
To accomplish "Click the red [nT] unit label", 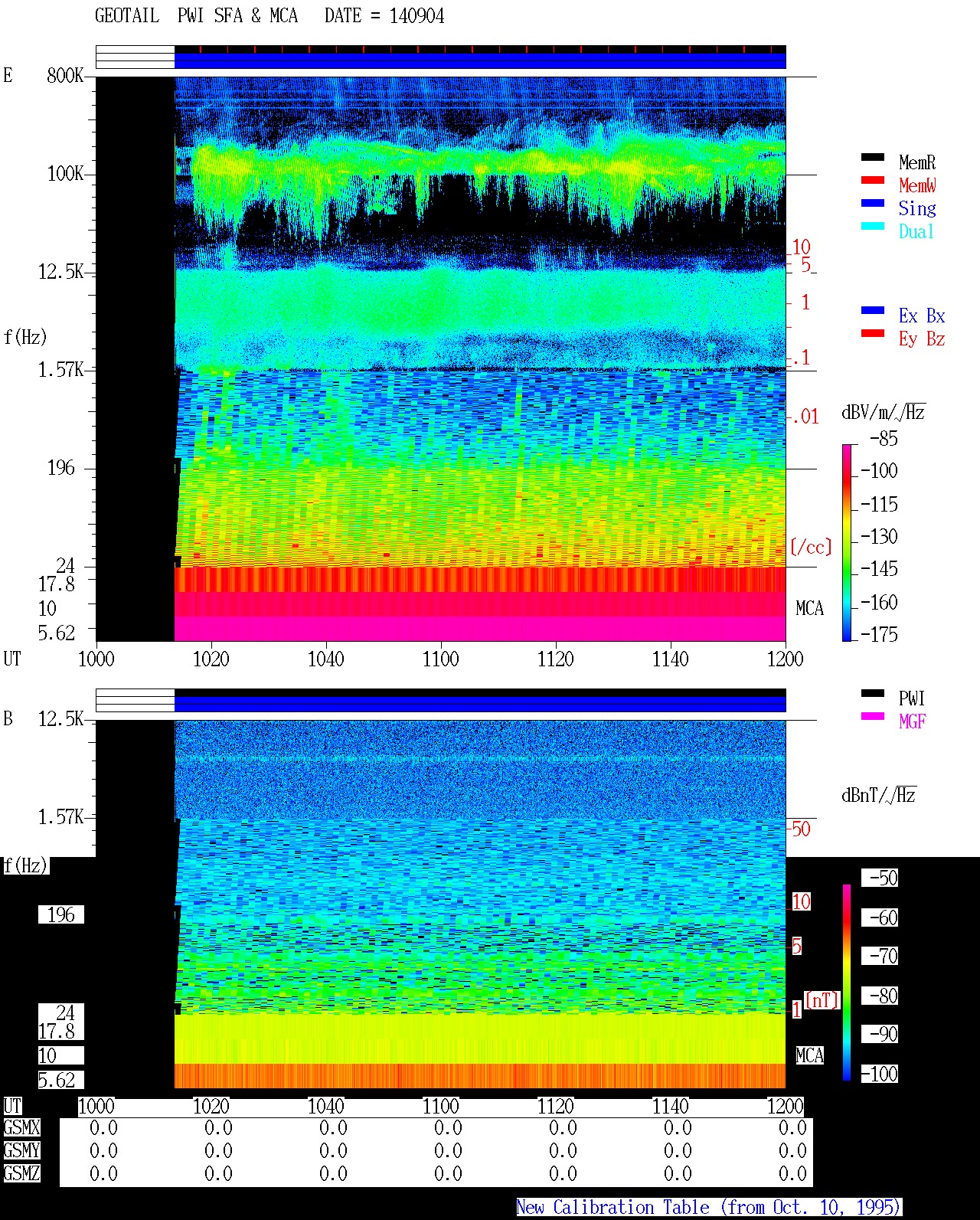I will click(x=822, y=1000).
